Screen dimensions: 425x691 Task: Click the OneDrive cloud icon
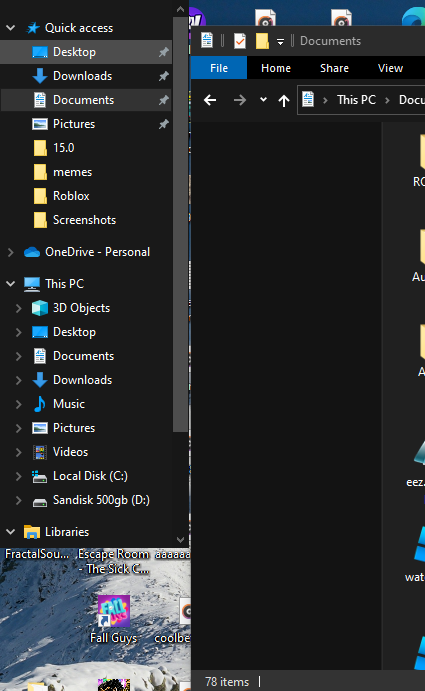32,252
